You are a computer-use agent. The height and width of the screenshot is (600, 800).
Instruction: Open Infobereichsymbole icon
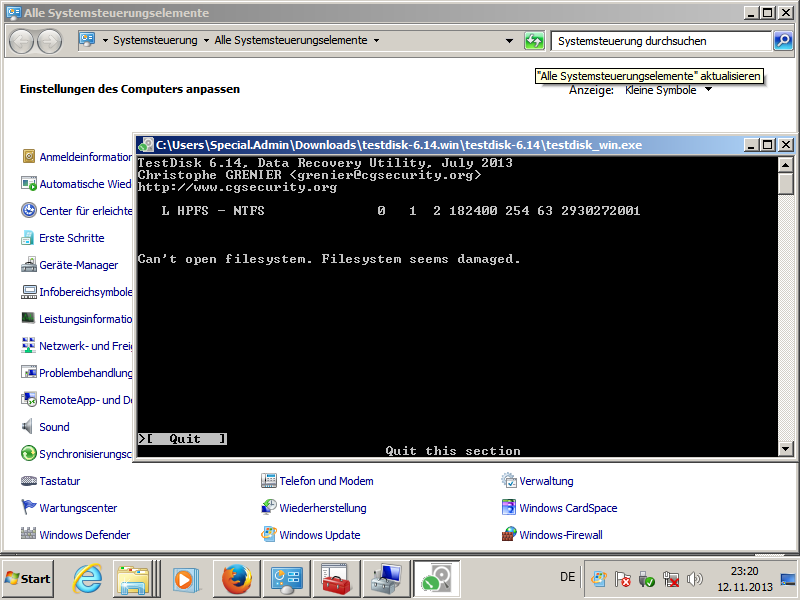click(x=29, y=292)
